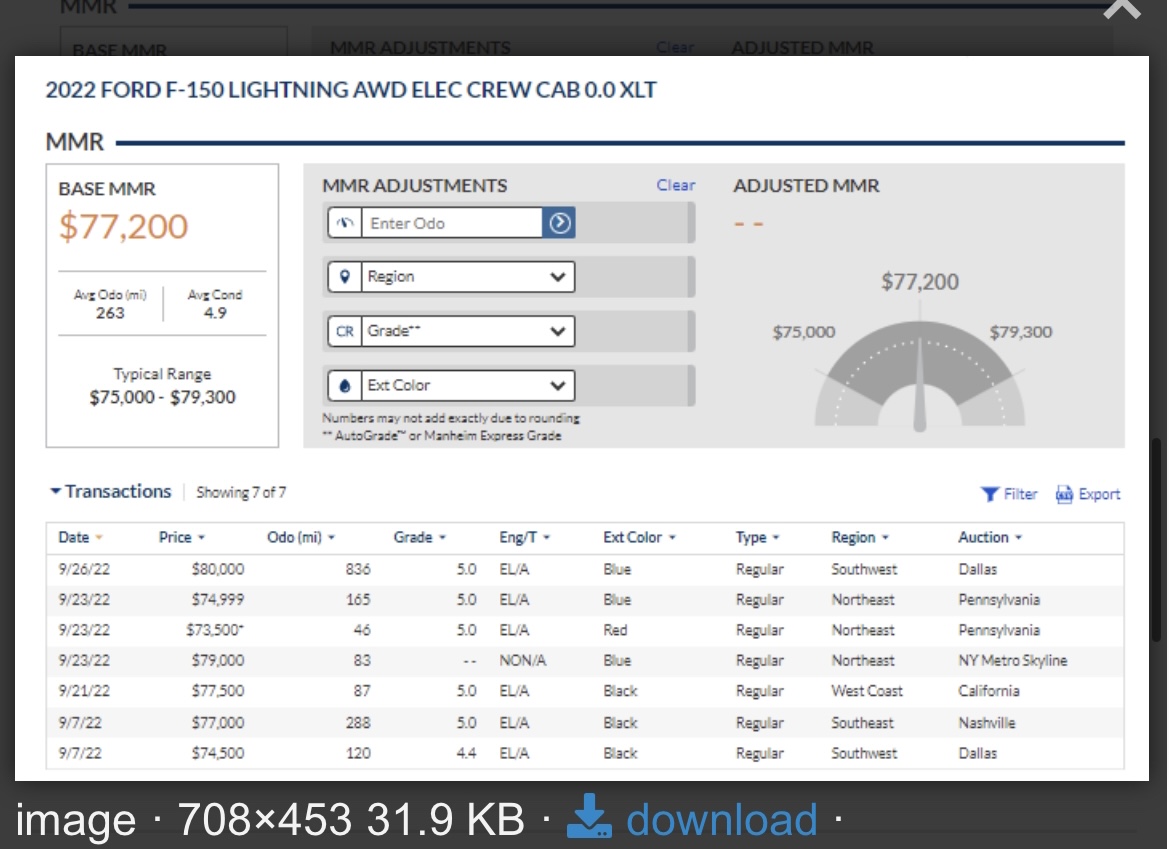Sort transactions by Type column
The image size is (1169, 849).
click(757, 537)
